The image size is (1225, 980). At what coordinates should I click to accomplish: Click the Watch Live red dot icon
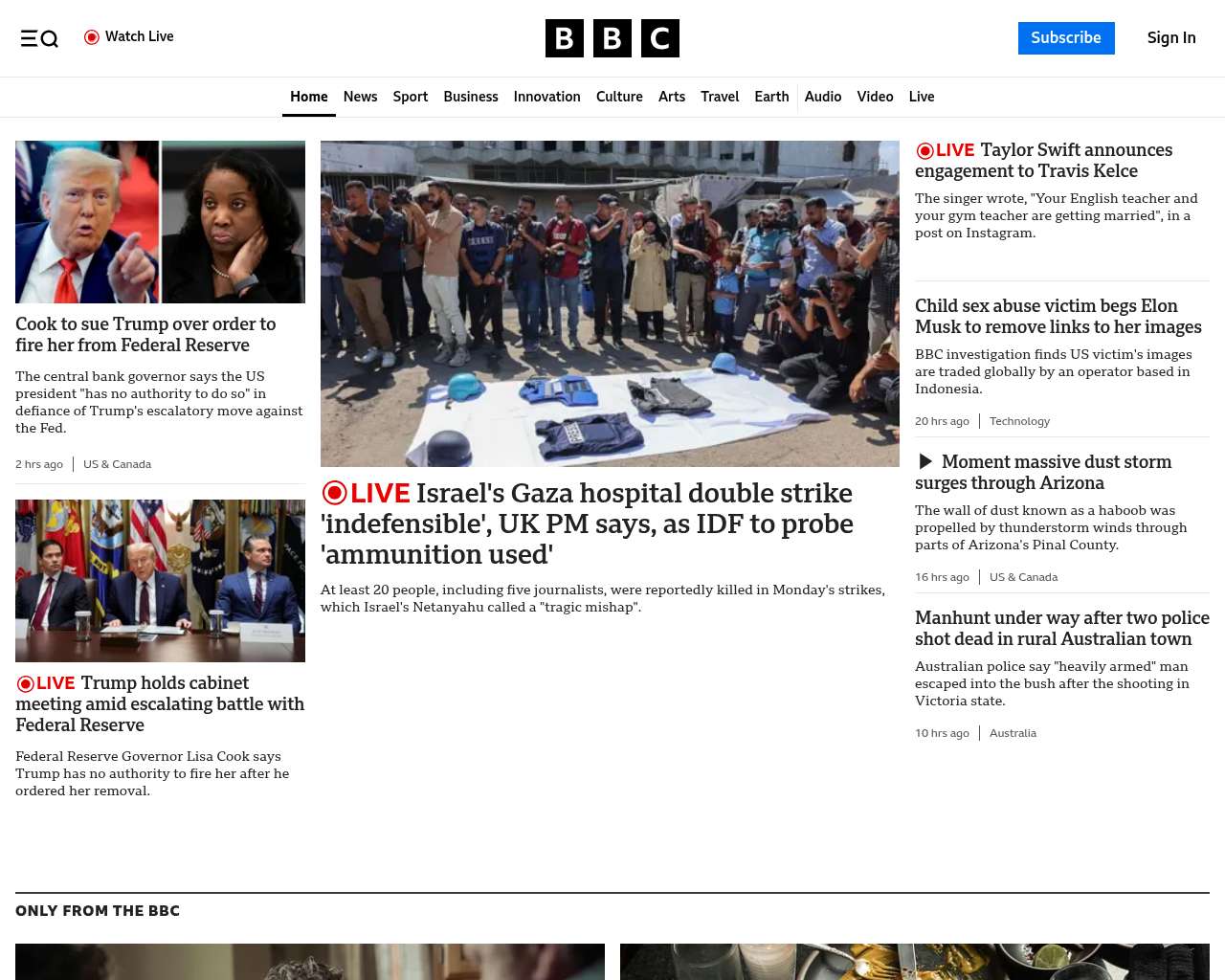92,37
